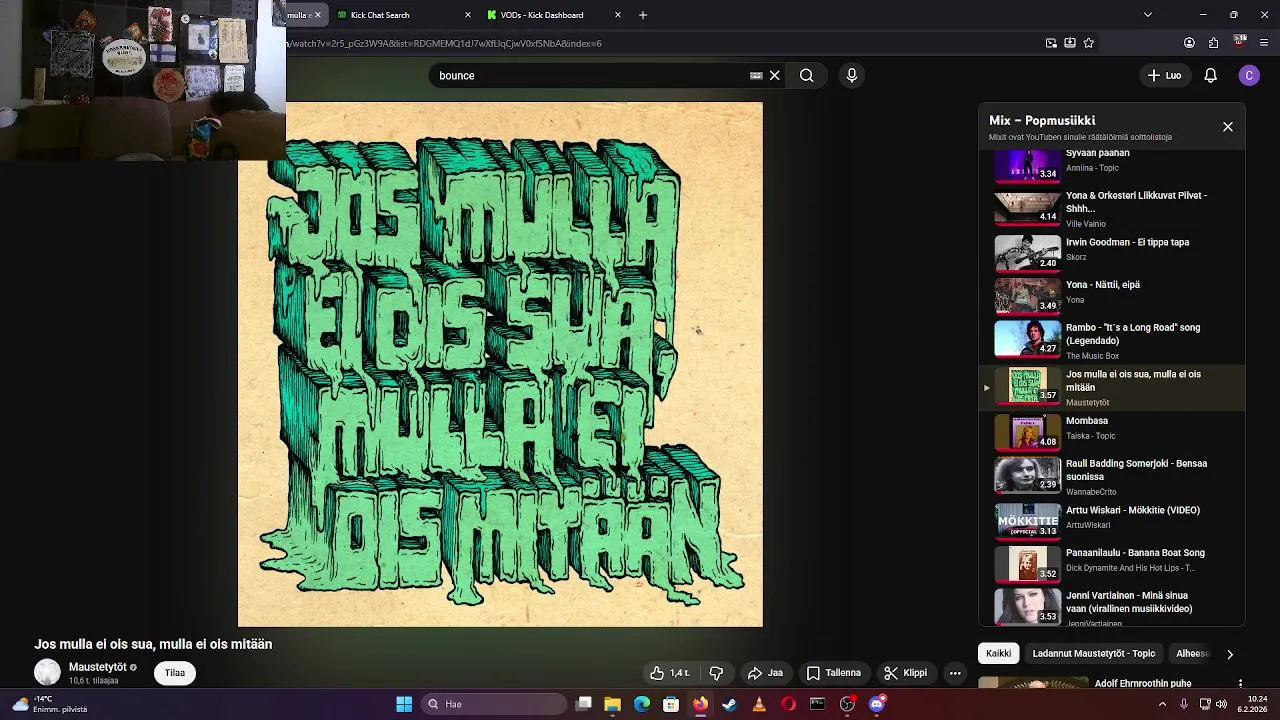The width and height of the screenshot is (1280, 720).
Task: Open options for Adolf Ehrnroothin puhe video
Action: [1240, 684]
